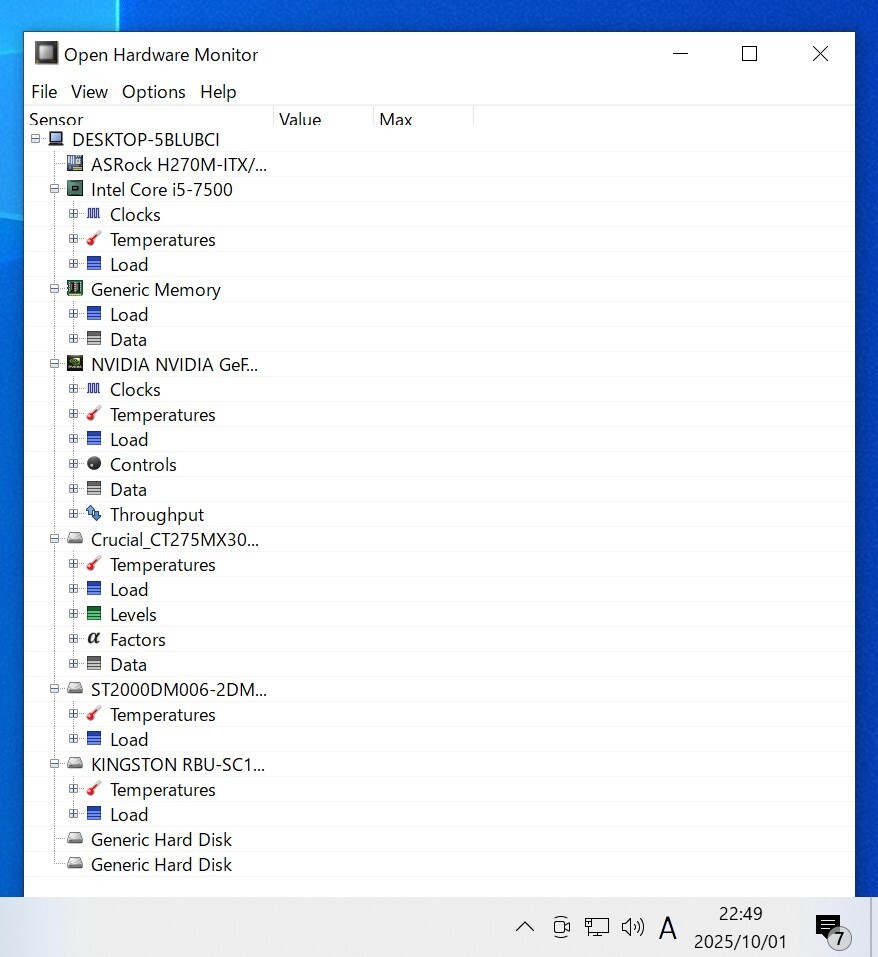Click the Sensor column header
The width and height of the screenshot is (878, 957).
(x=149, y=118)
